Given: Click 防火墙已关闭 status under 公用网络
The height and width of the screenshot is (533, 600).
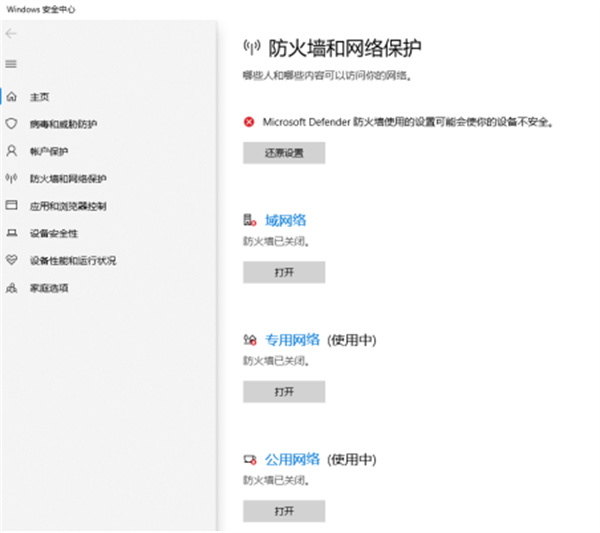Looking at the screenshot, I should (276, 480).
